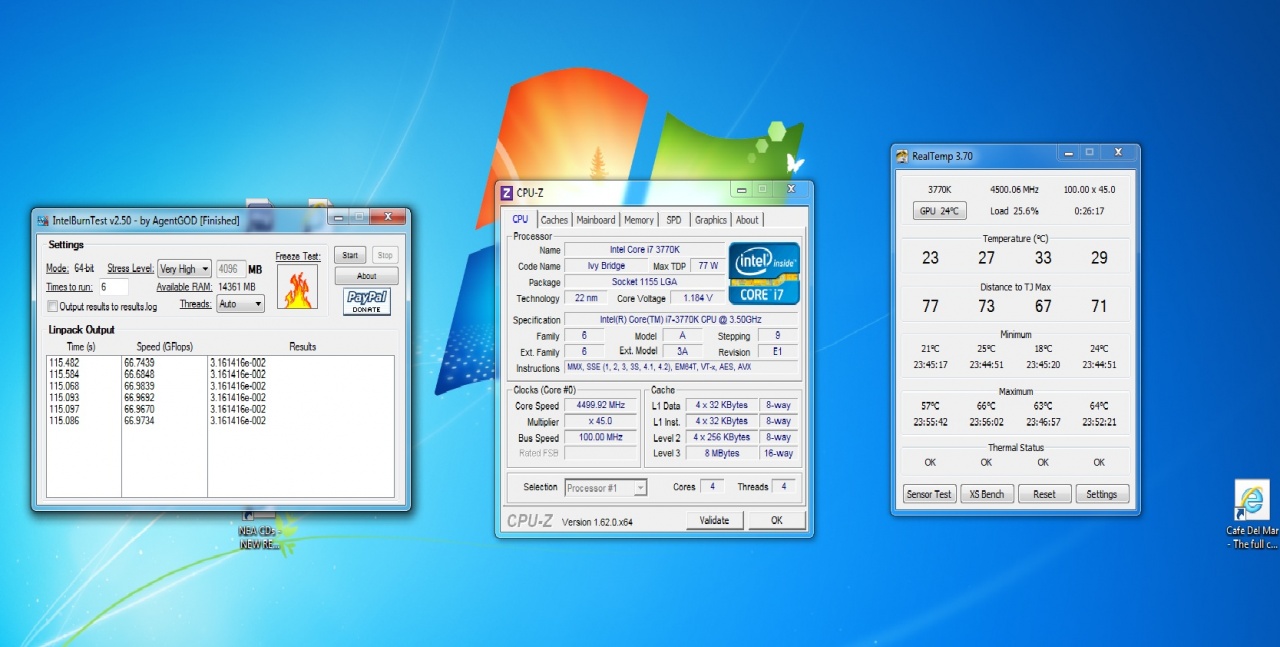The height and width of the screenshot is (647, 1280).
Task: Click the Linpack speed value 66.9734
Action: [140, 421]
